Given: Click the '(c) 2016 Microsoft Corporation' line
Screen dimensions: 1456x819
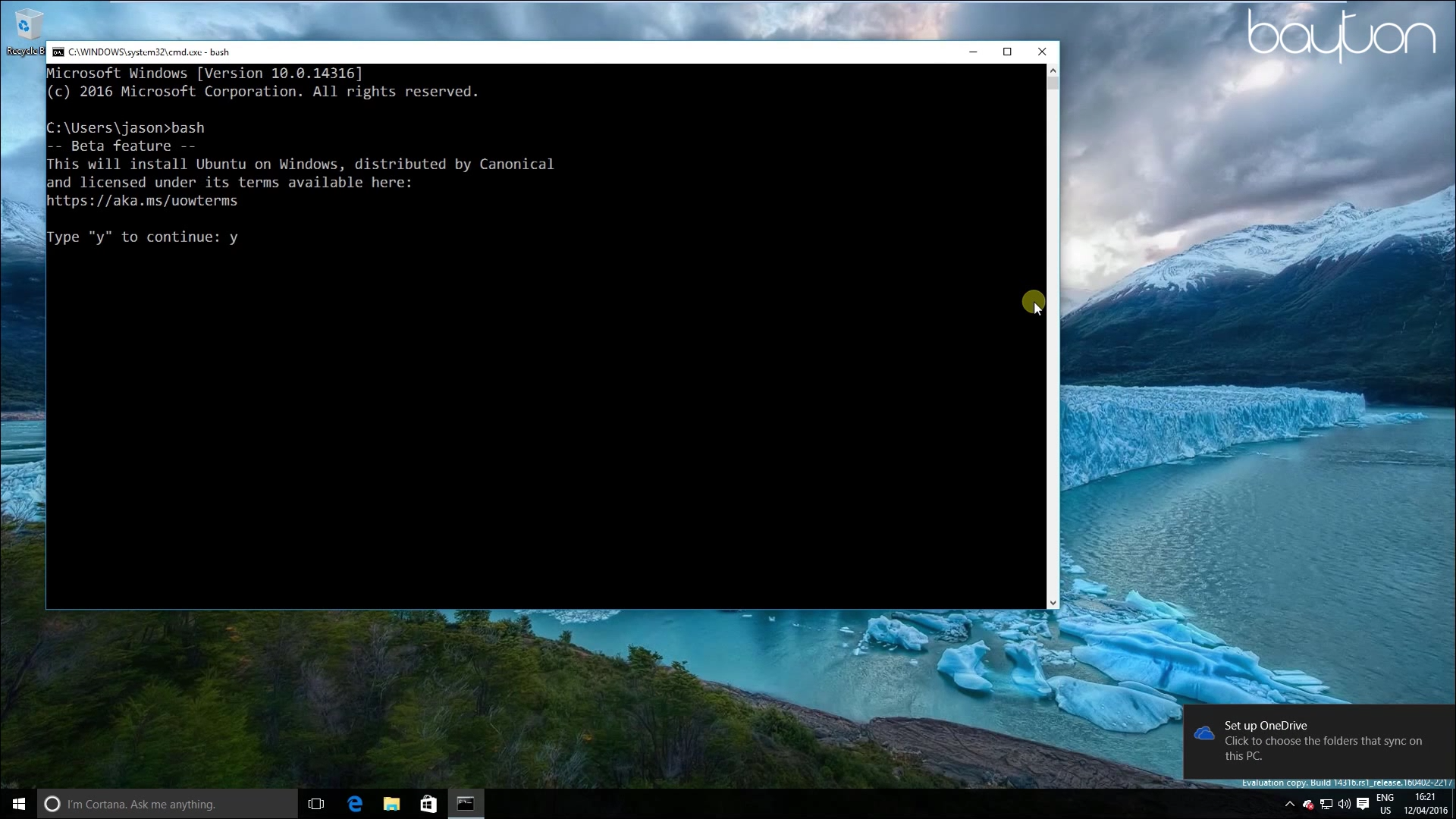Looking at the screenshot, I should coord(262,92).
